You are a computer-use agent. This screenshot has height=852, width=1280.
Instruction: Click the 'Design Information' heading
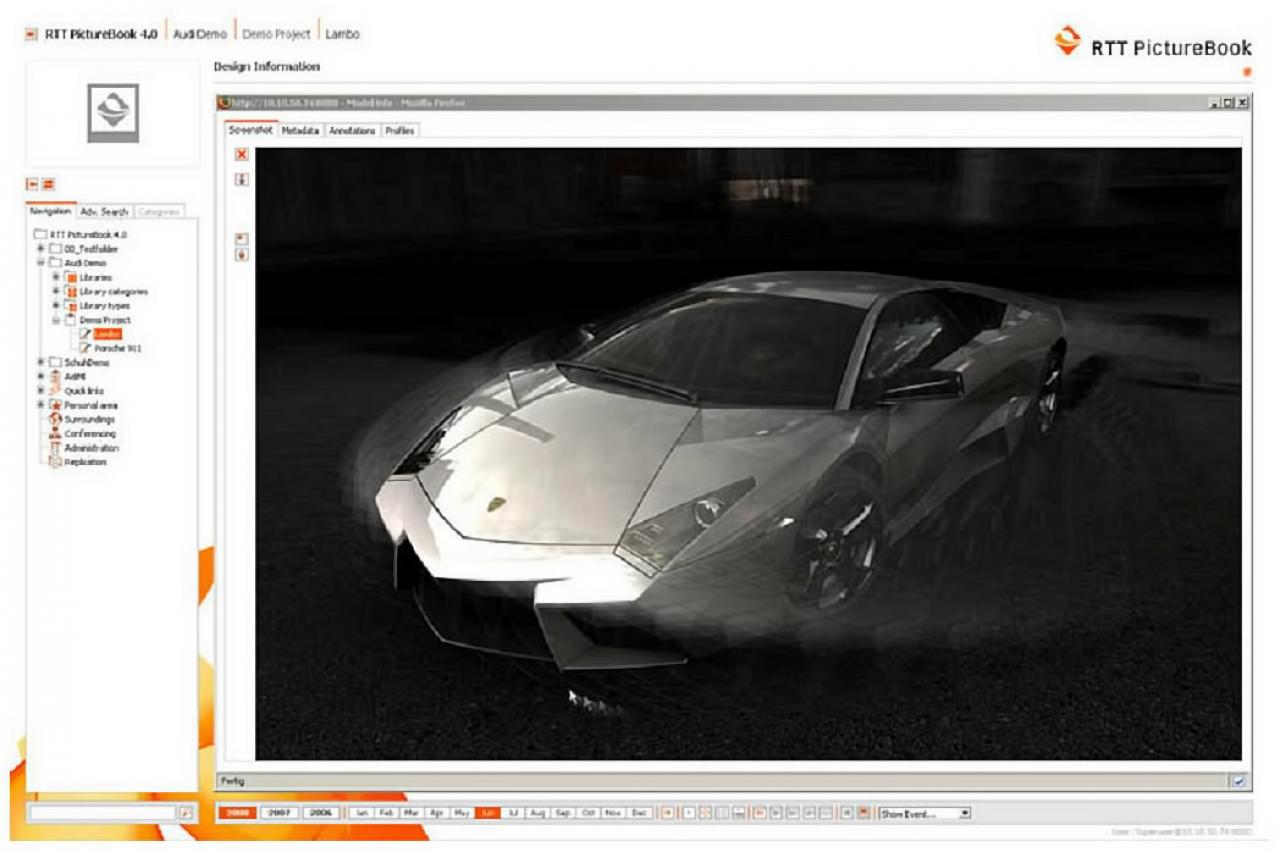[267, 66]
